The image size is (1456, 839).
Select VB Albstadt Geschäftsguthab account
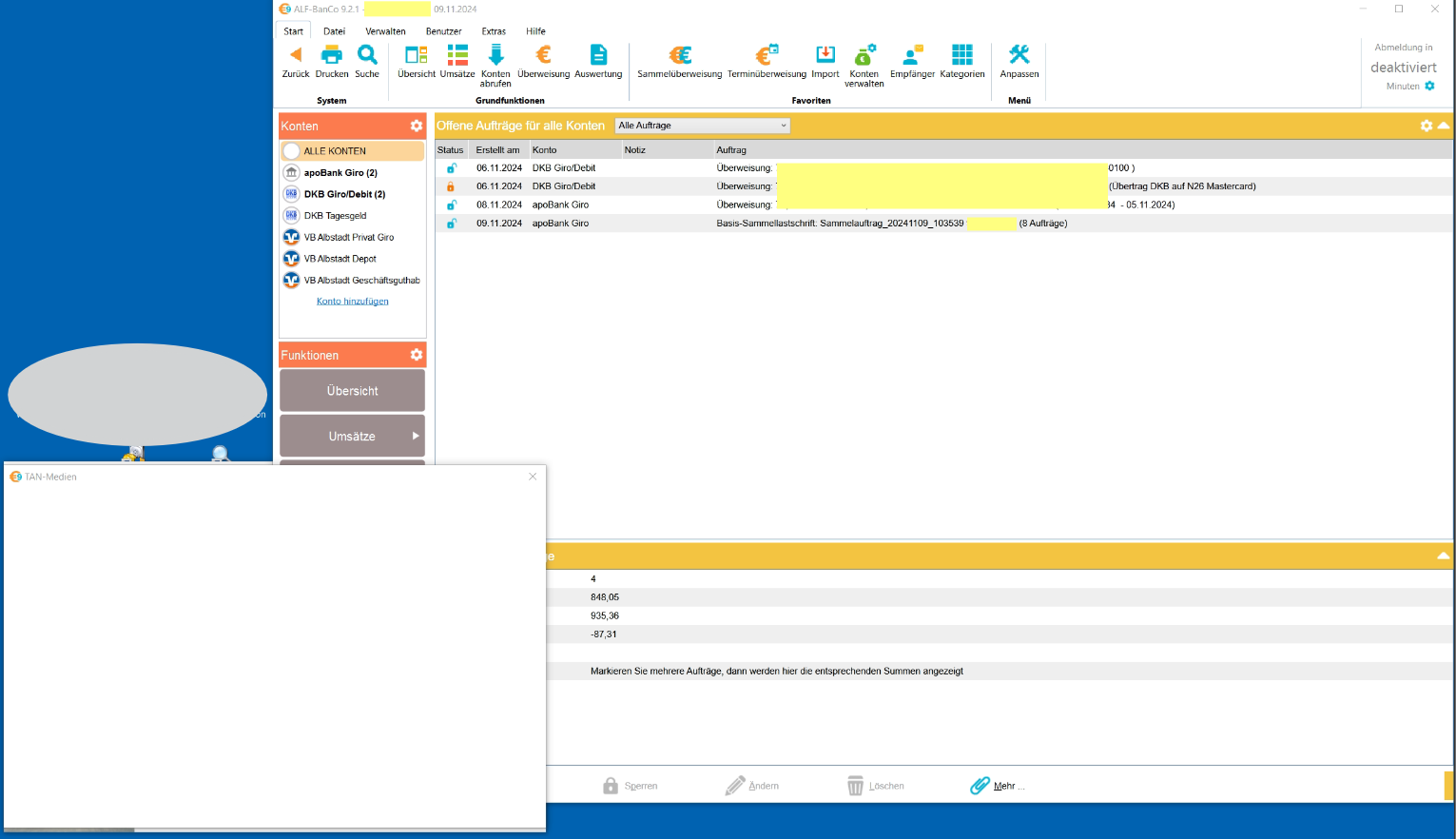[352, 280]
